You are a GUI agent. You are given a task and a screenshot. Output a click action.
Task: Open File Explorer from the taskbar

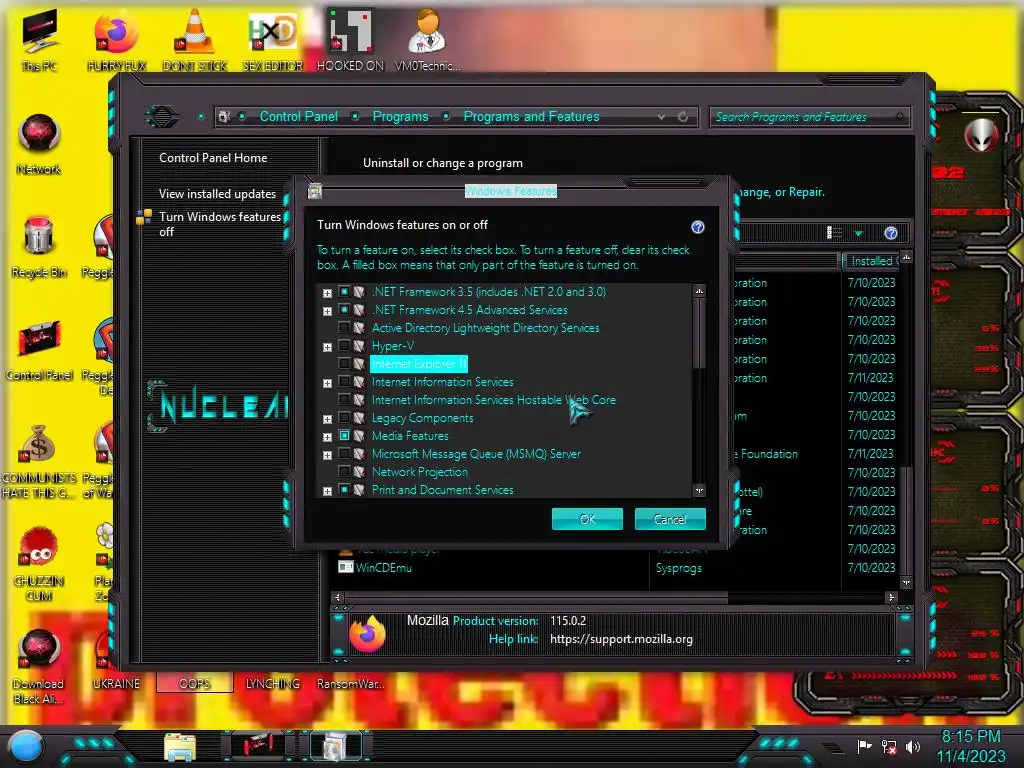(180, 747)
